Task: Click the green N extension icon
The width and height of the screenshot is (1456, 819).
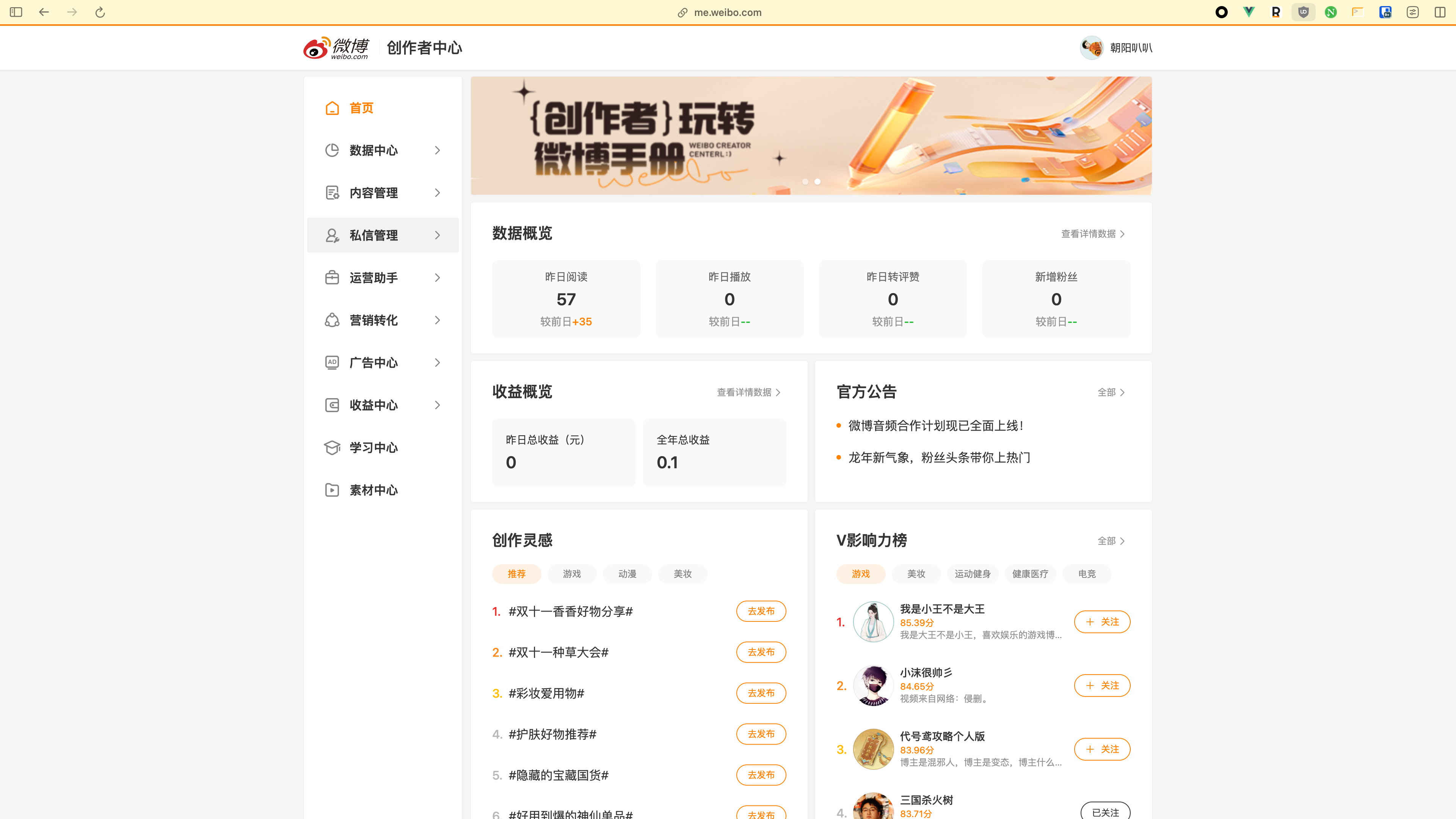Action: pos(1330,12)
